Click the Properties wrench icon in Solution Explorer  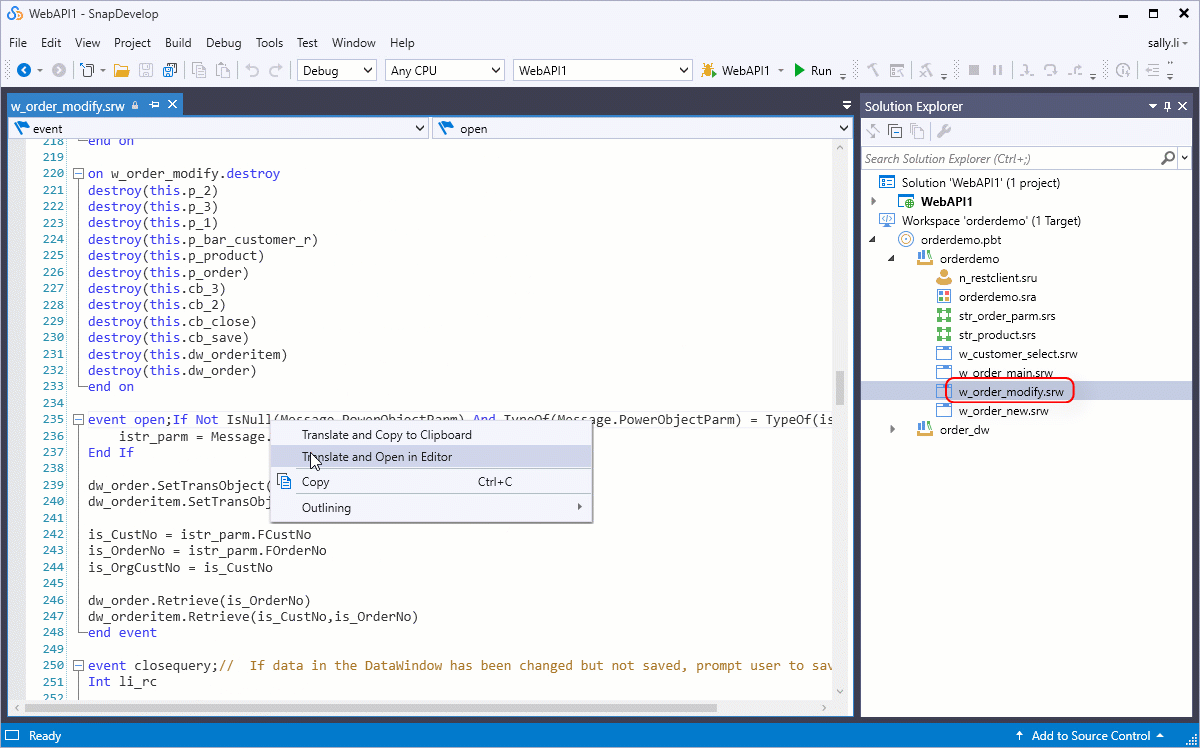[943, 131]
